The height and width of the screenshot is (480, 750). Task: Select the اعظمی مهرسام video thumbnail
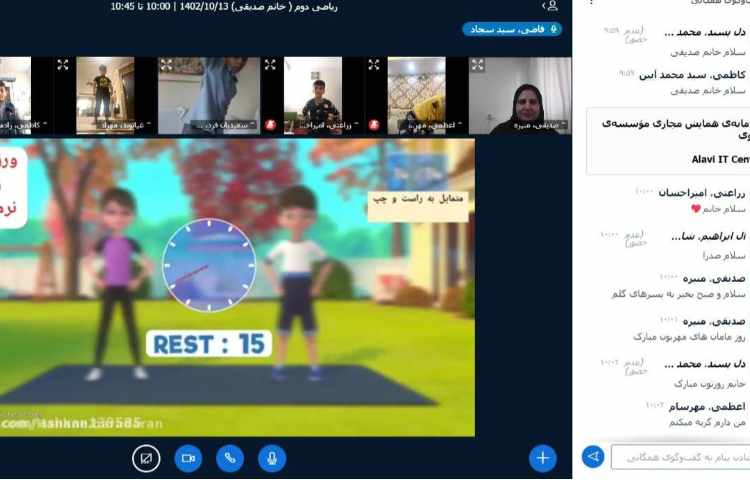pyautogui.click(x=417, y=96)
